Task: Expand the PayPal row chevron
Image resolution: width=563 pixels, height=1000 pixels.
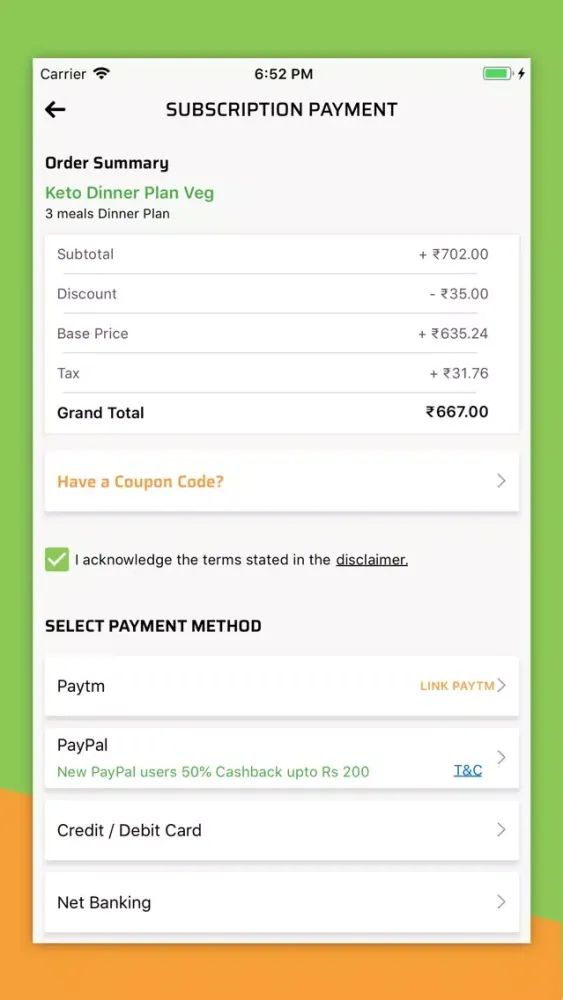Action: click(x=502, y=757)
